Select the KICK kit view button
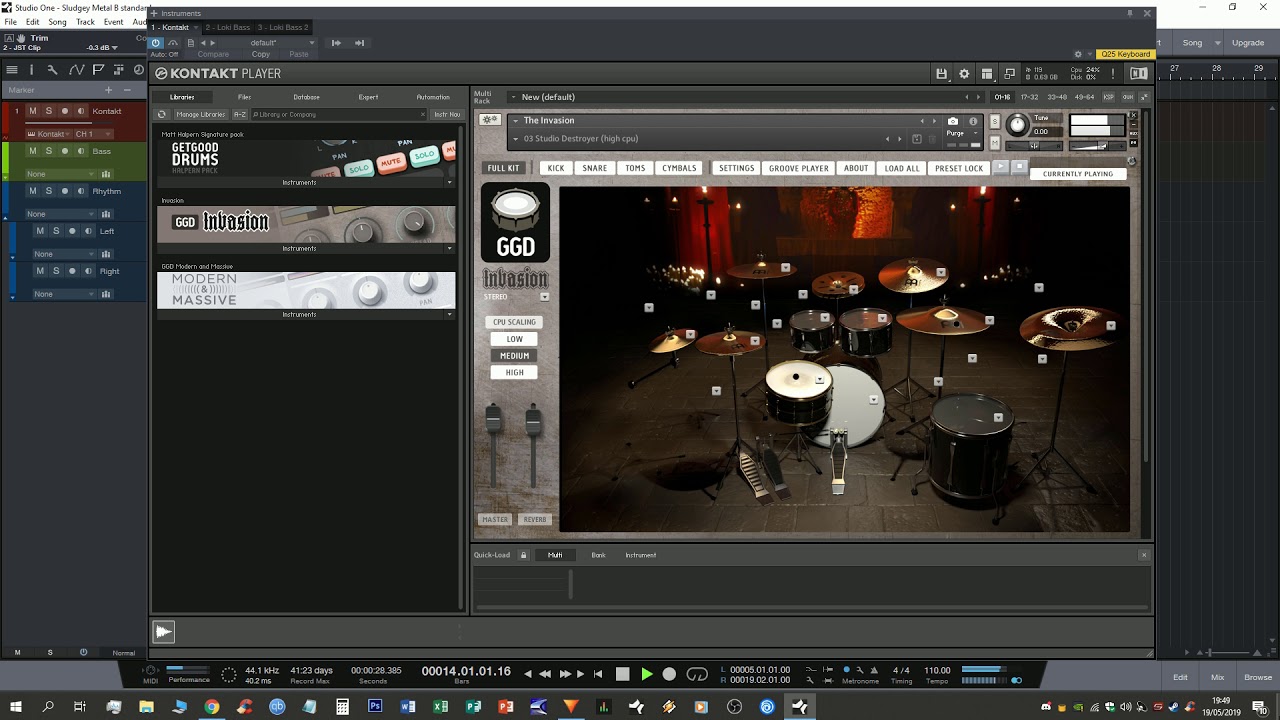Image resolution: width=1280 pixels, height=720 pixels. pos(555,168)
